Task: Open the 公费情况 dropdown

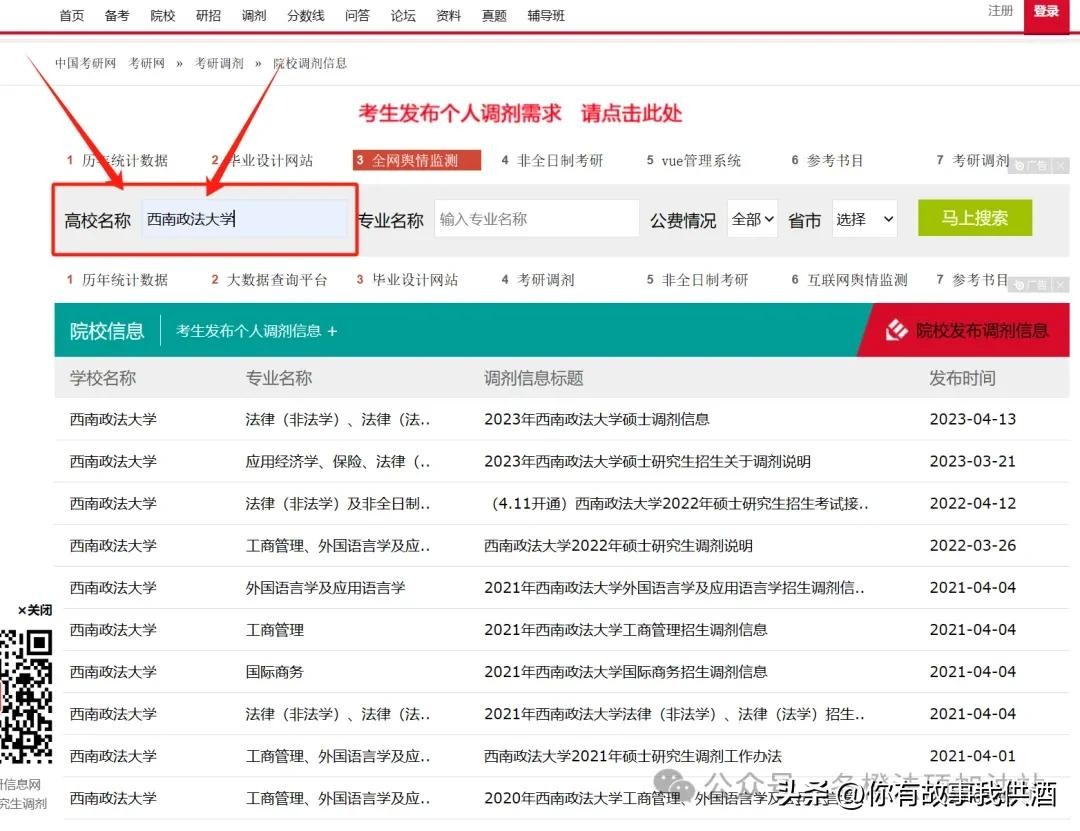Action: [752, 219]
